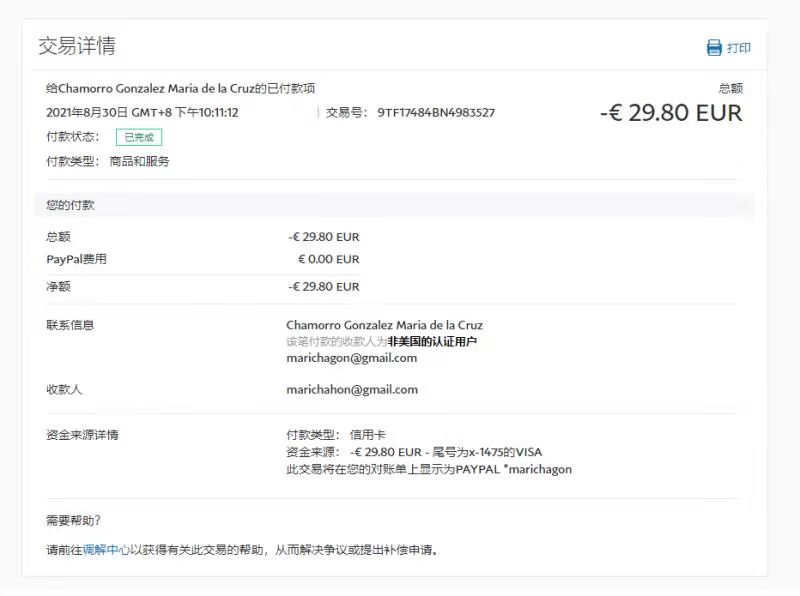This screenshot has height=596, width=800.
Task: Click the 打印 print link
Action: [x=739, y=48]
